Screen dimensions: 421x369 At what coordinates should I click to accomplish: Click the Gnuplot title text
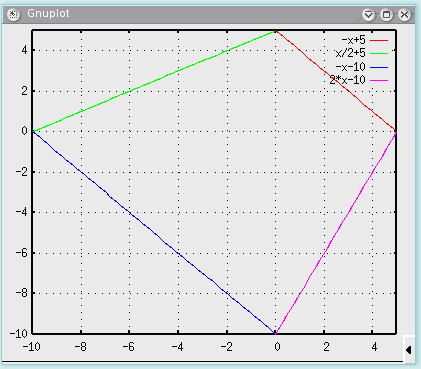[x=48, y=14]
